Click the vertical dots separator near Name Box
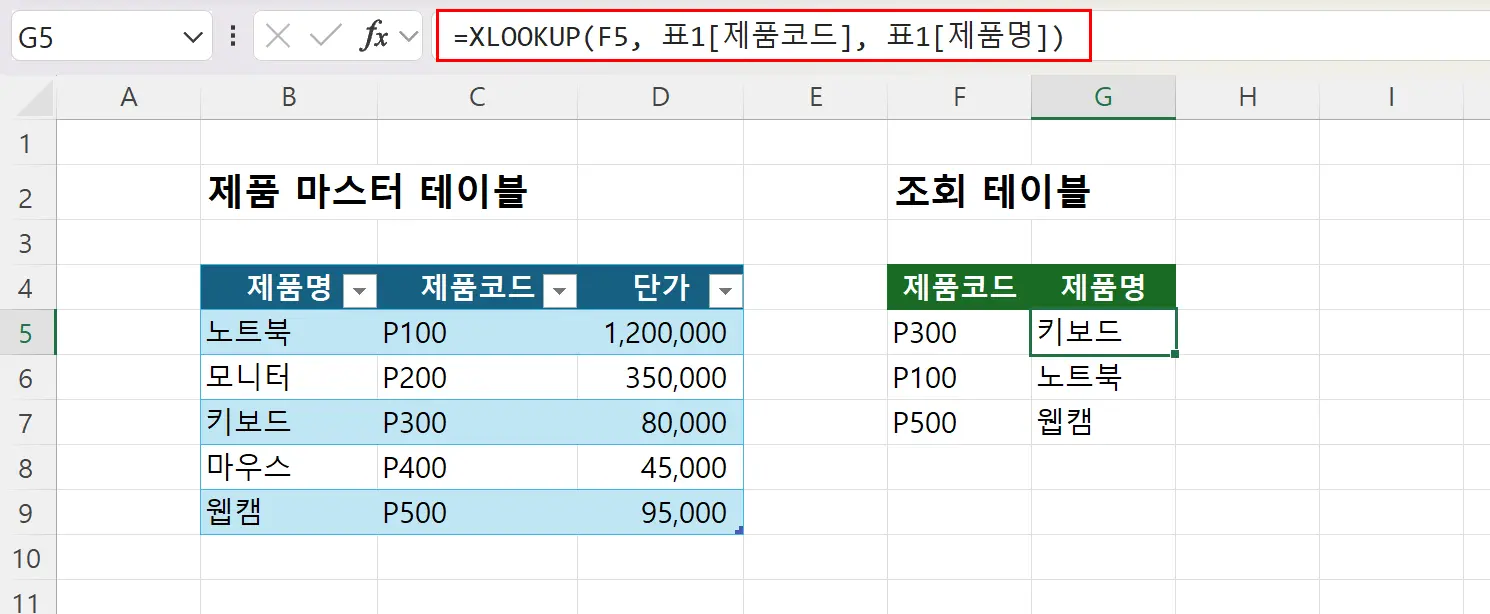The width and height of the screenshot is (1490, 614). 232,35
